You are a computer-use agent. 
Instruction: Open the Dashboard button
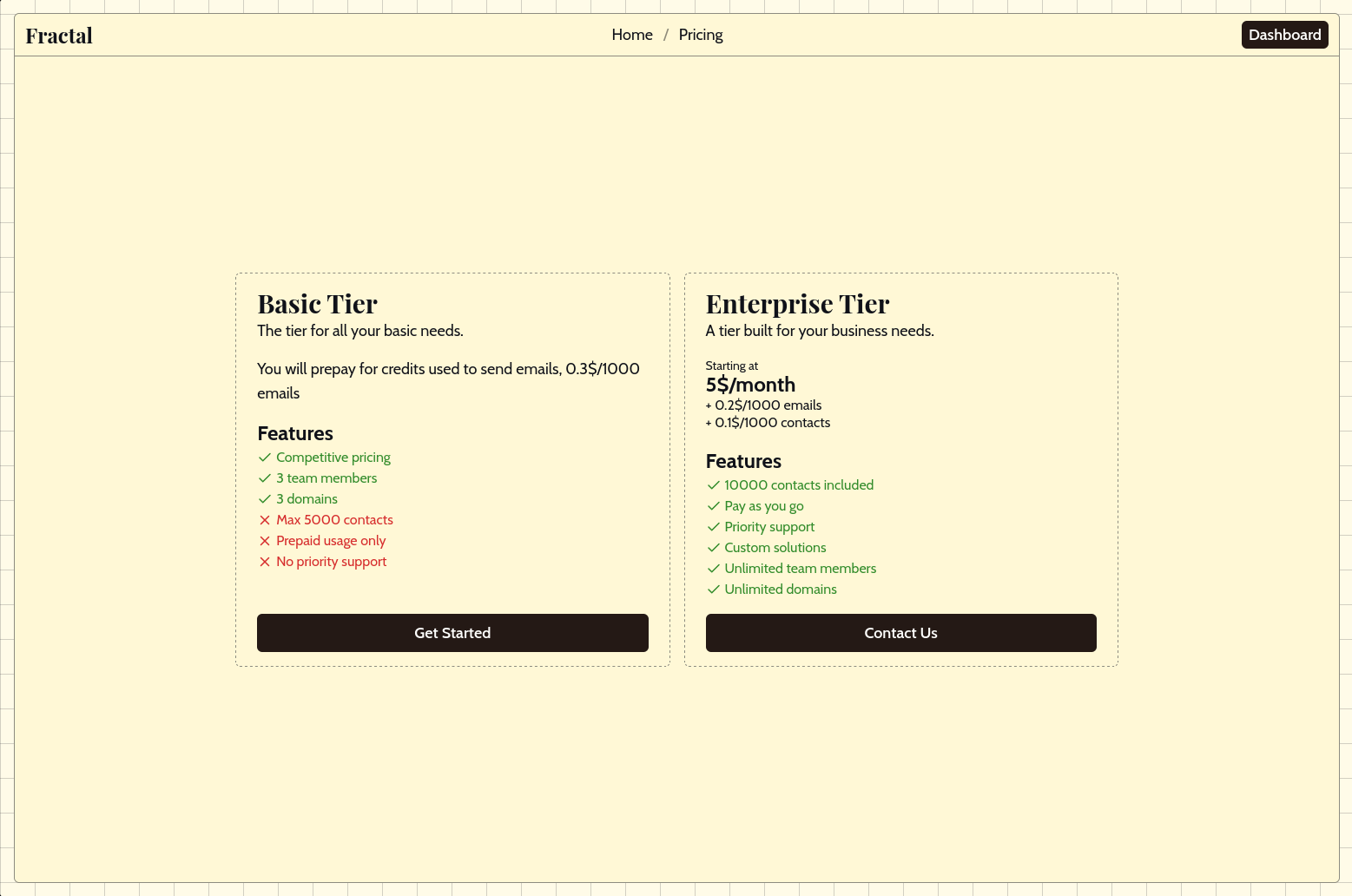pos(1284,35)
